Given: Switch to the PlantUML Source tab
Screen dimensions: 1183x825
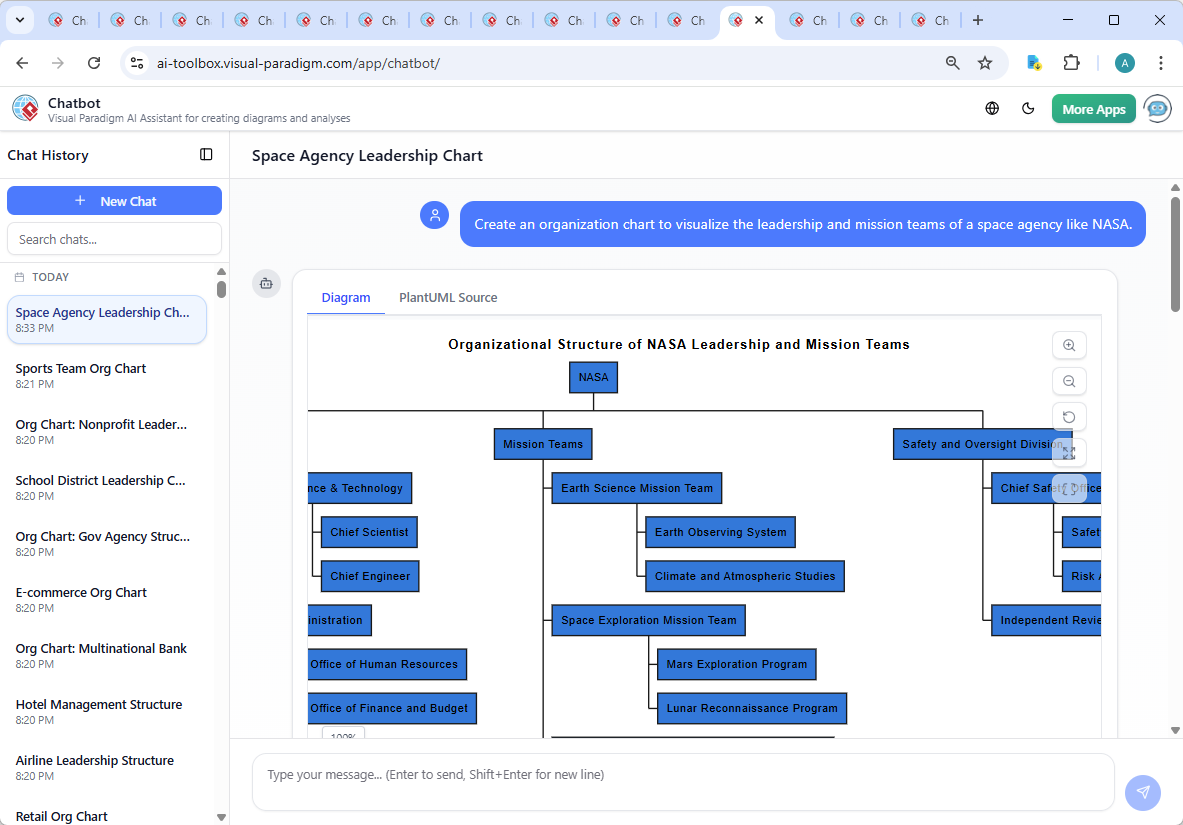Looking at the screenshot, I should (x=447, y=297).
